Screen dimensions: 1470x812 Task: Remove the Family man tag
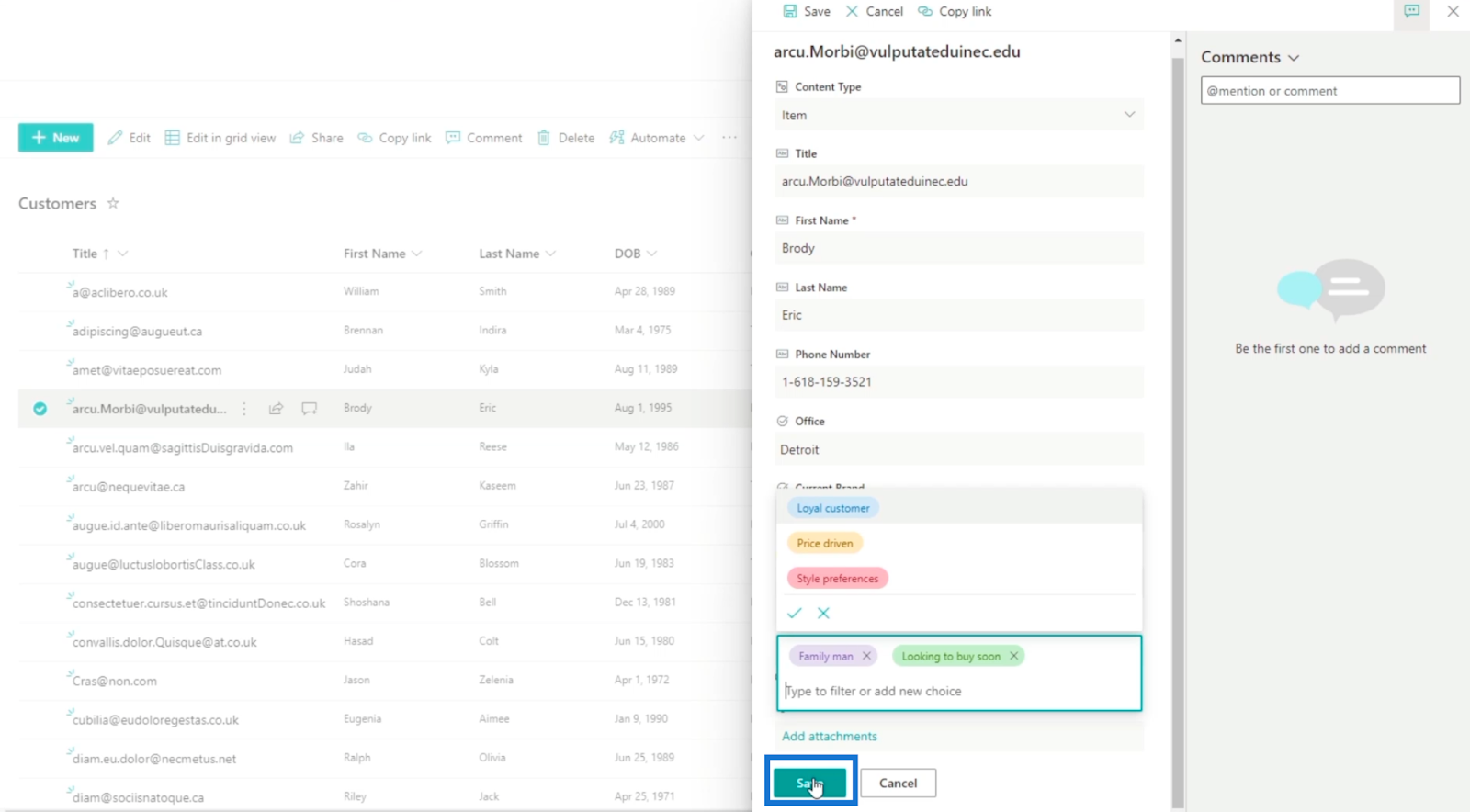tap(866, 656)
